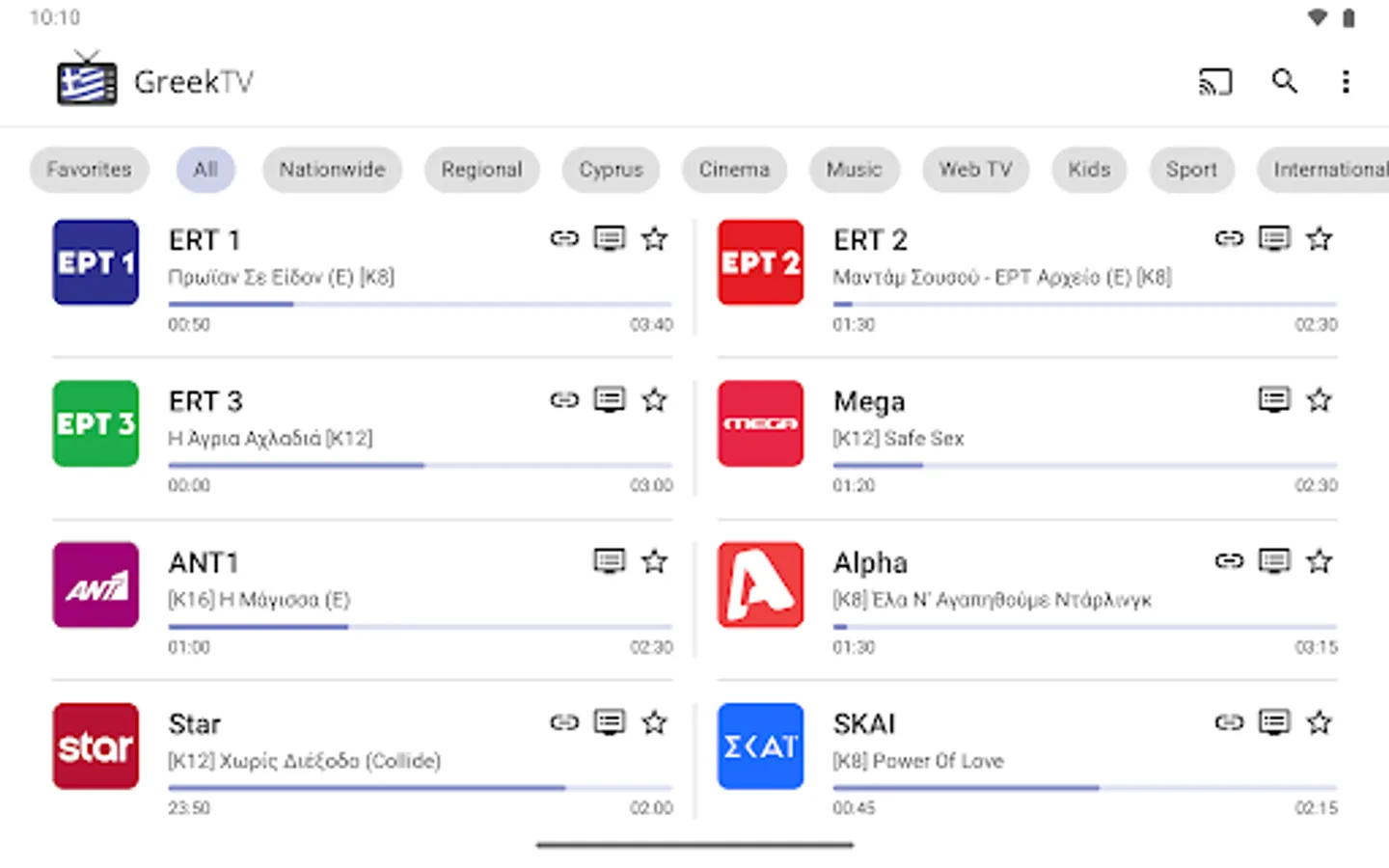Open the Mega channel logo thumbnail
Screen dimensions: 1389x868
point(760,423)
